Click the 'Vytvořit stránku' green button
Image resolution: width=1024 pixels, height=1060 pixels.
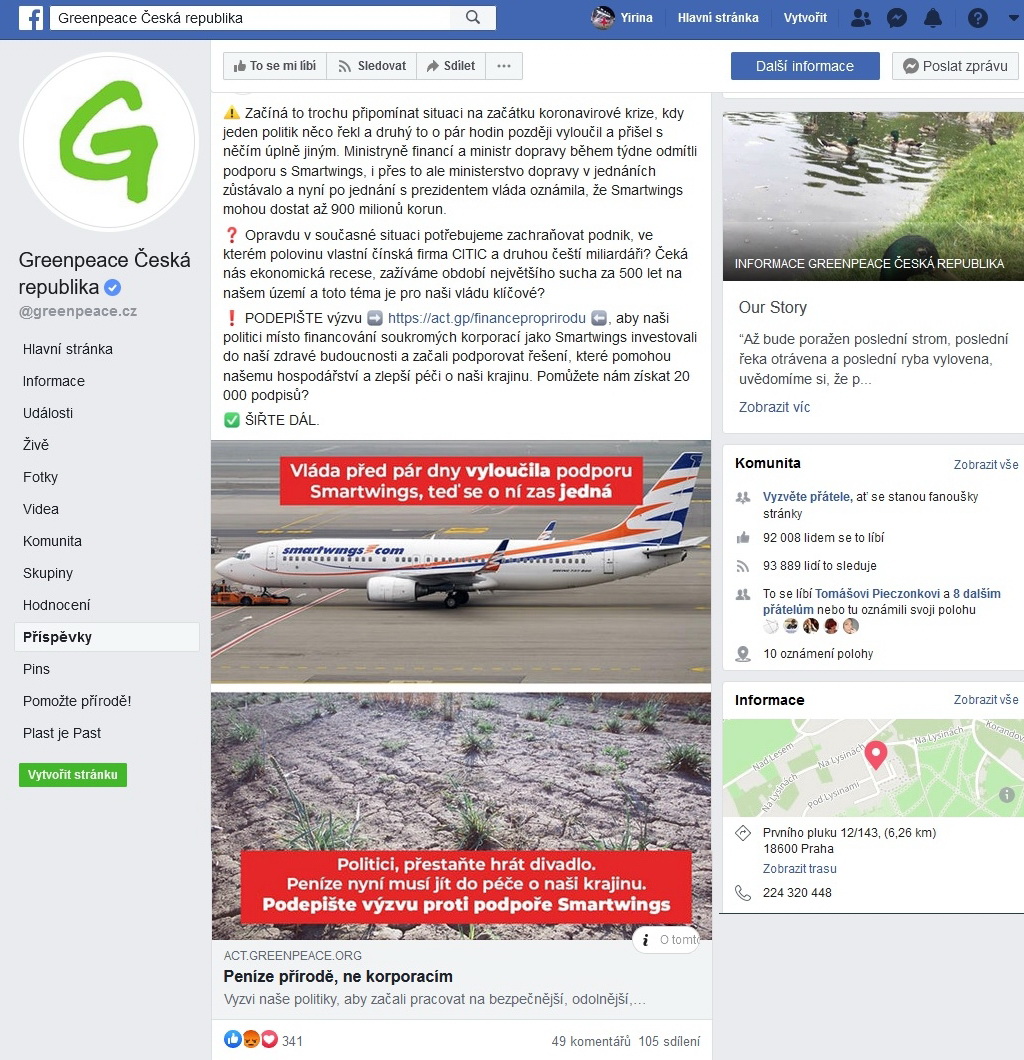[x=73, y=775]
